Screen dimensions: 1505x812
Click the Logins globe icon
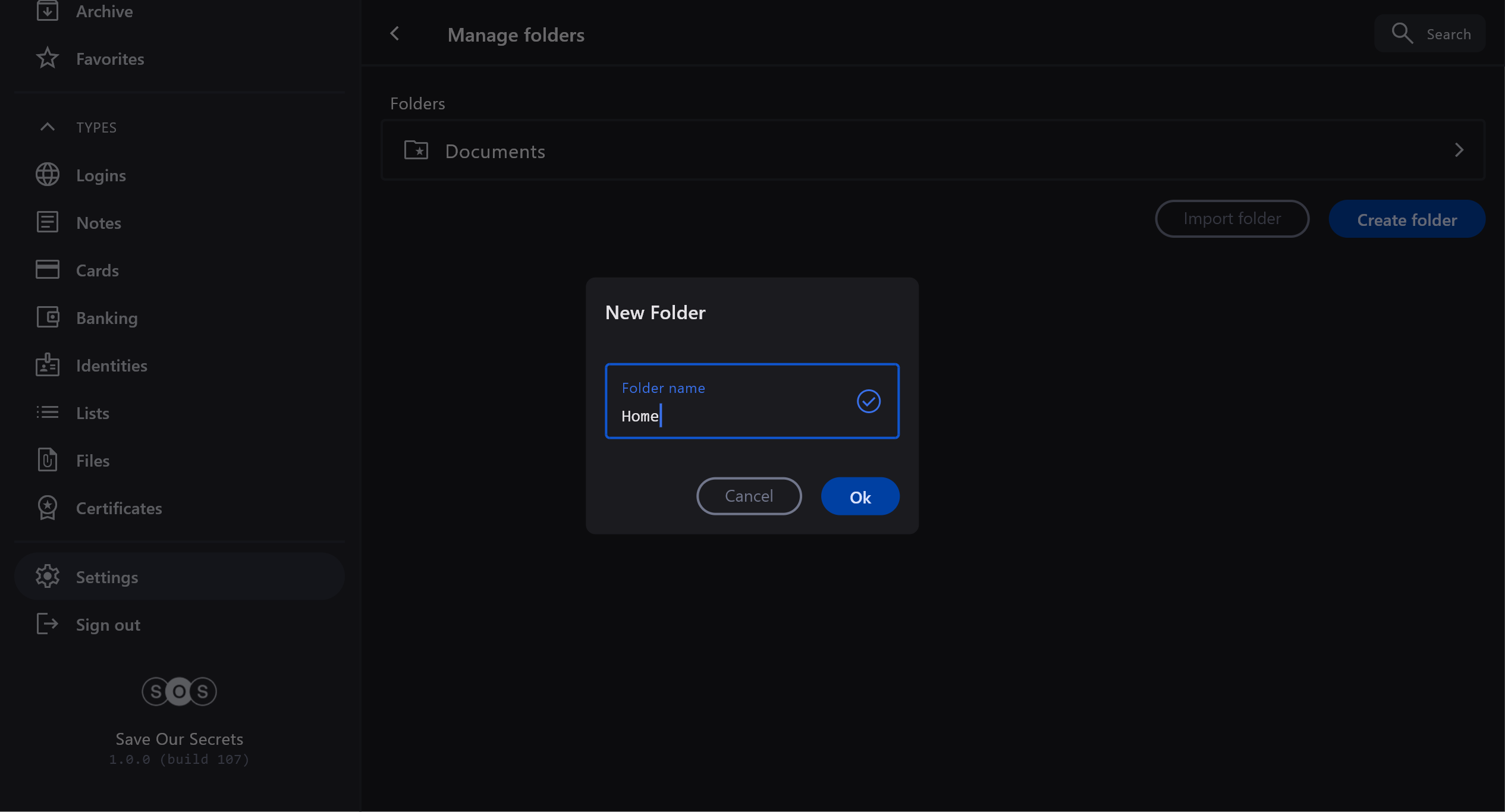(48, 175)
